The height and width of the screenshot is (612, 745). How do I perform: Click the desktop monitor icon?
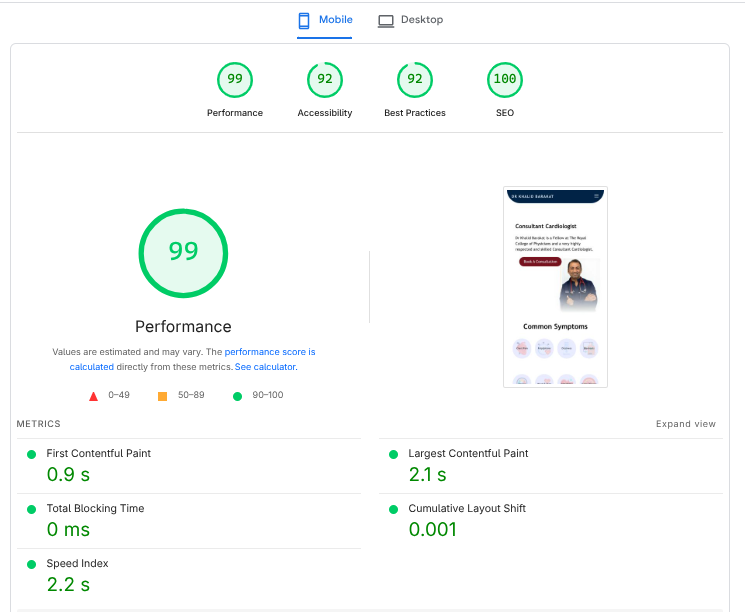[x=385, y=20]
